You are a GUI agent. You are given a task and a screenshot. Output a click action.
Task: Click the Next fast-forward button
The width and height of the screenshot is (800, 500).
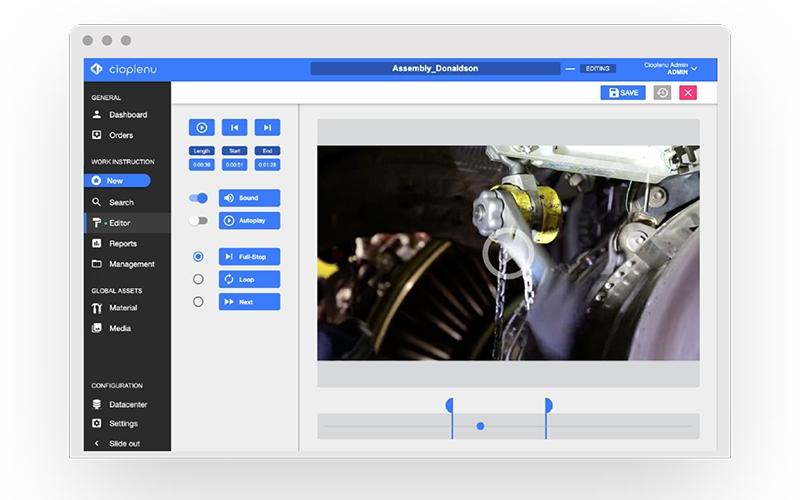click(x=249, y=302)
